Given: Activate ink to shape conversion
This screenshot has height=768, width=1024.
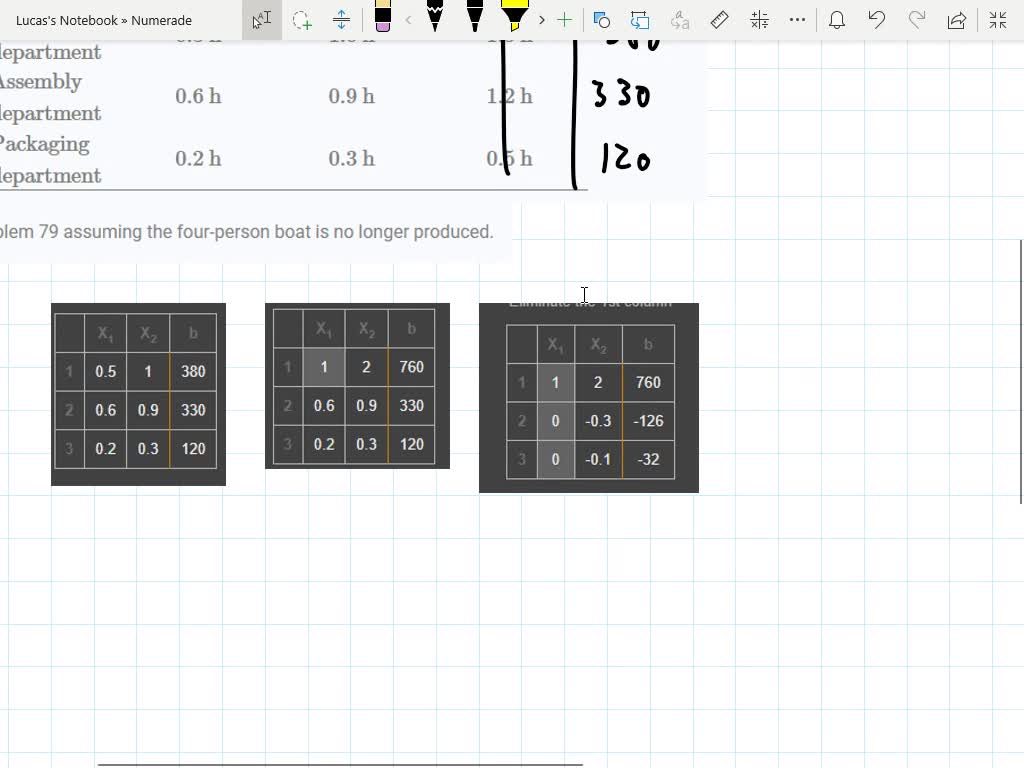Looking at the screenshot, I should pyautogui.click(x=600, y=19).
